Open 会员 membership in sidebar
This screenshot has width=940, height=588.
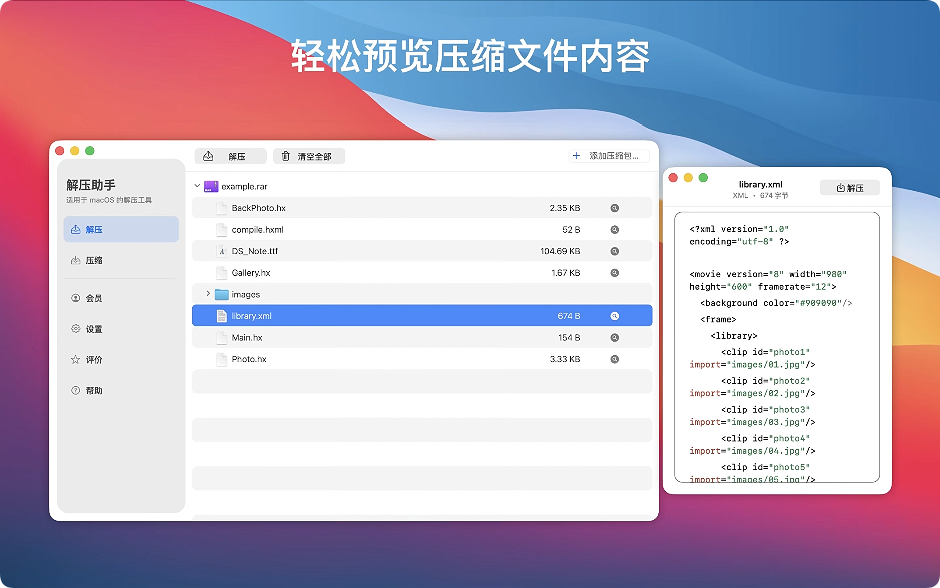121,298
